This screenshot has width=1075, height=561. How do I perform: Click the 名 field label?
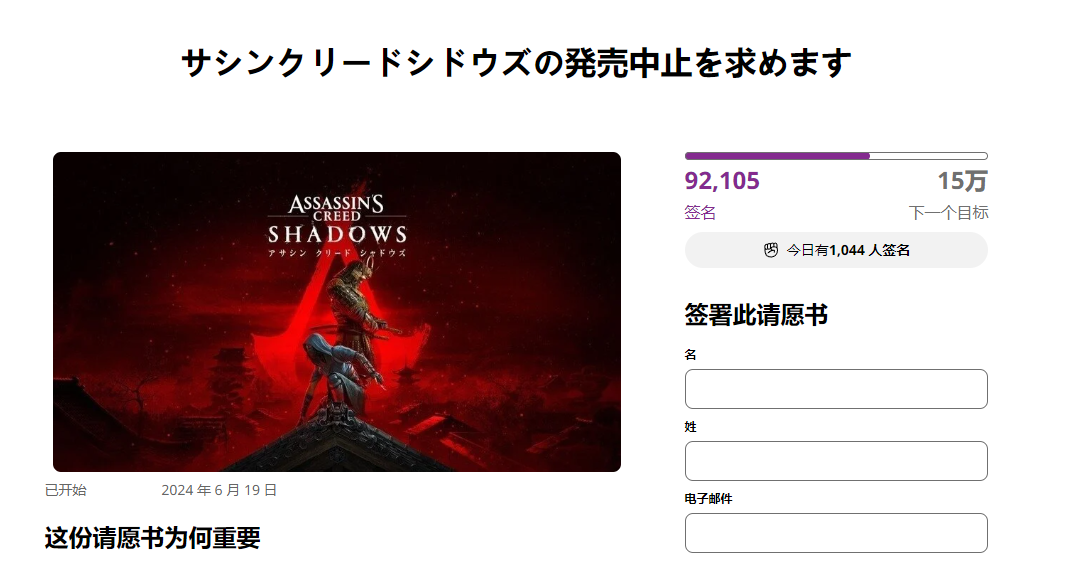pos(690,354)
